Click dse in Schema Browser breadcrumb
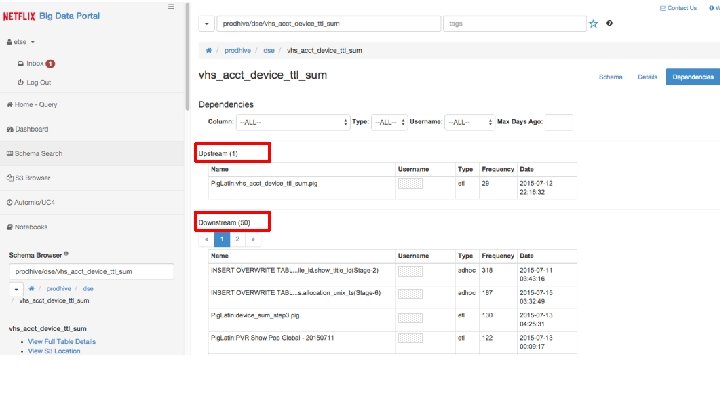This screenshot has height=405, width=720. pyautogui.click(x=88, y=288)
